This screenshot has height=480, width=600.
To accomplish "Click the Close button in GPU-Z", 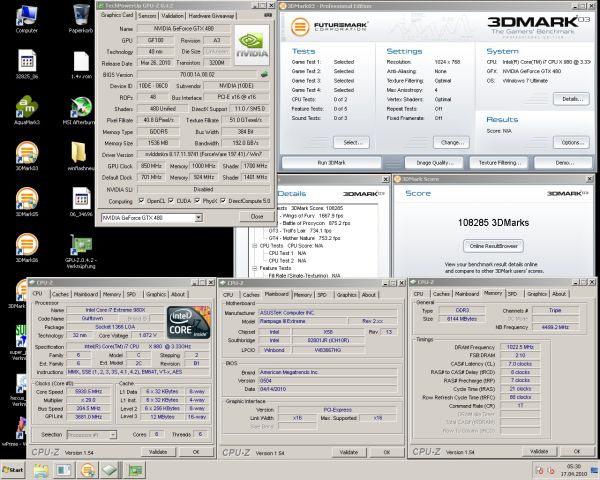I will point(256,216).
